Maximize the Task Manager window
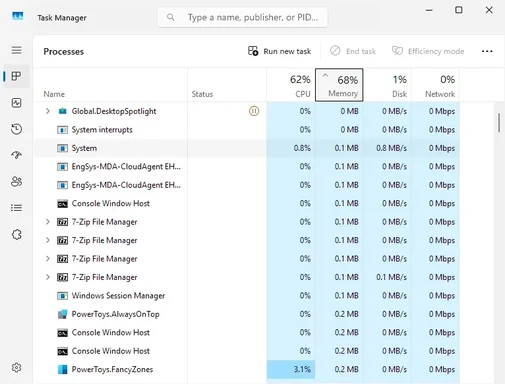505x384 pixels. click(x=459, y=10)
